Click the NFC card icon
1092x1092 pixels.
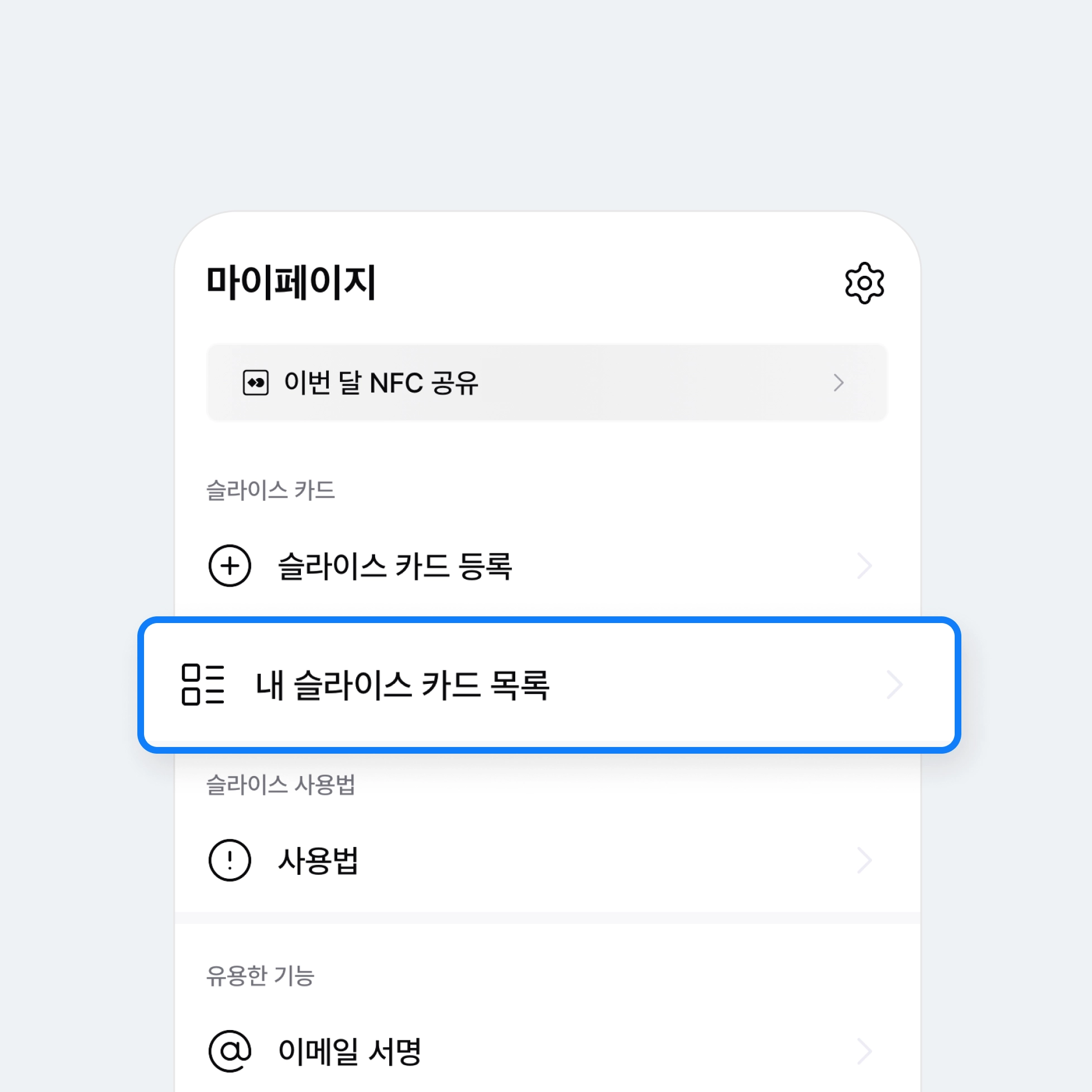[x=256, y=382]
